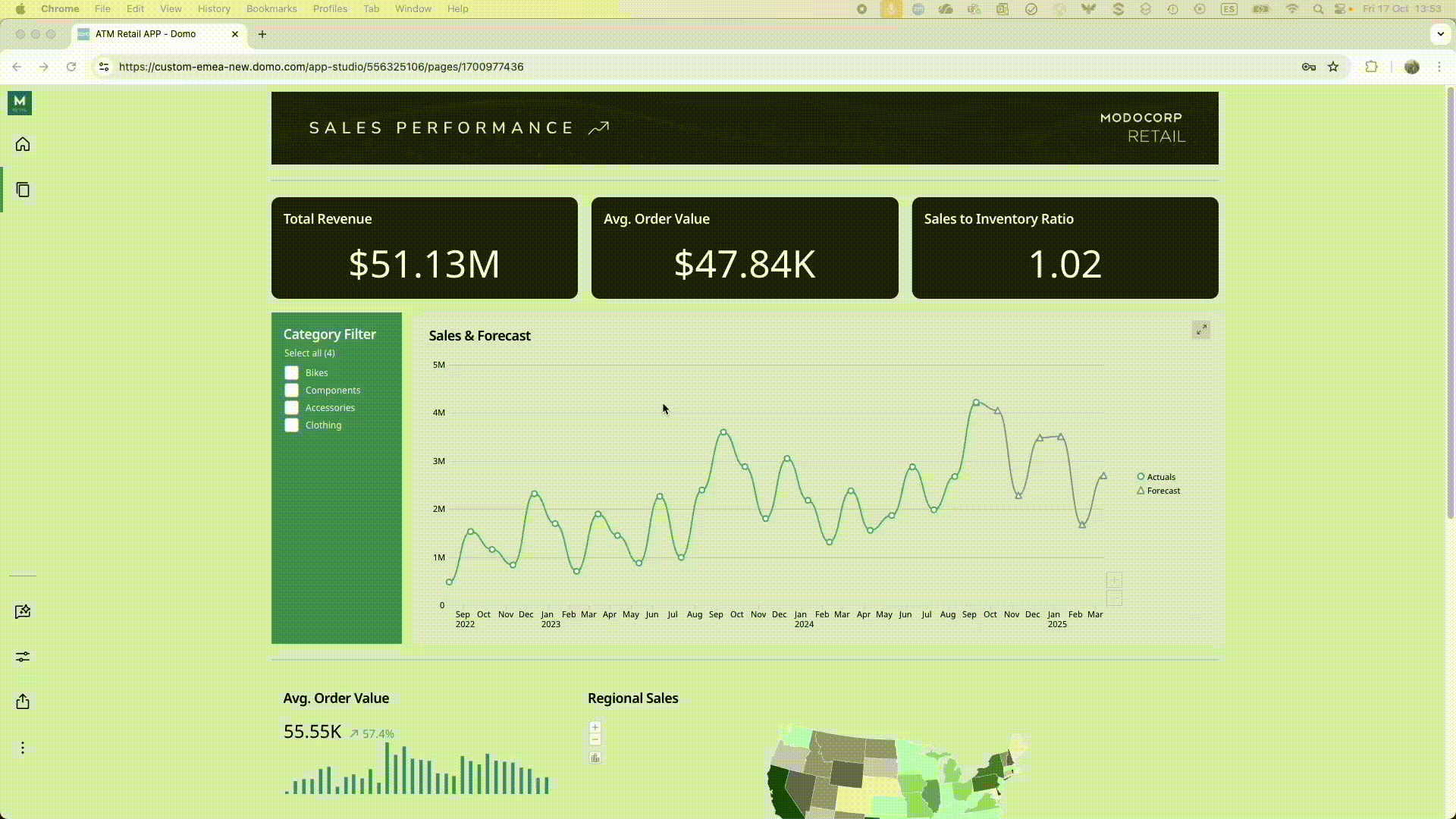Click the page URL address bar
1456x819 pixels.
coord(321,67)
